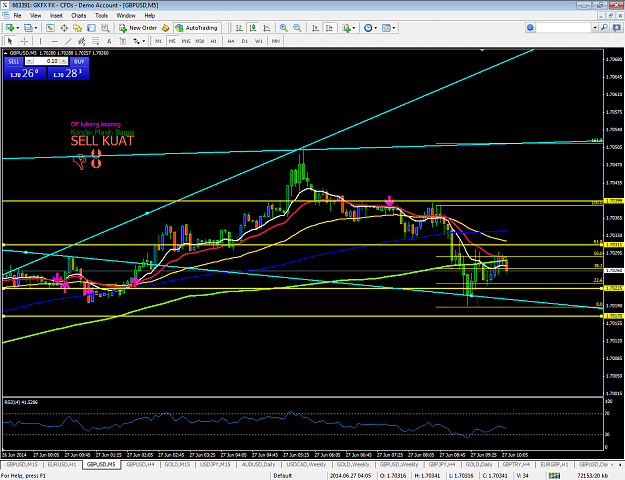Select the Fibonacci Retracement tool
This screenshot has height=480, width=625.
click(x=96, y=41)
